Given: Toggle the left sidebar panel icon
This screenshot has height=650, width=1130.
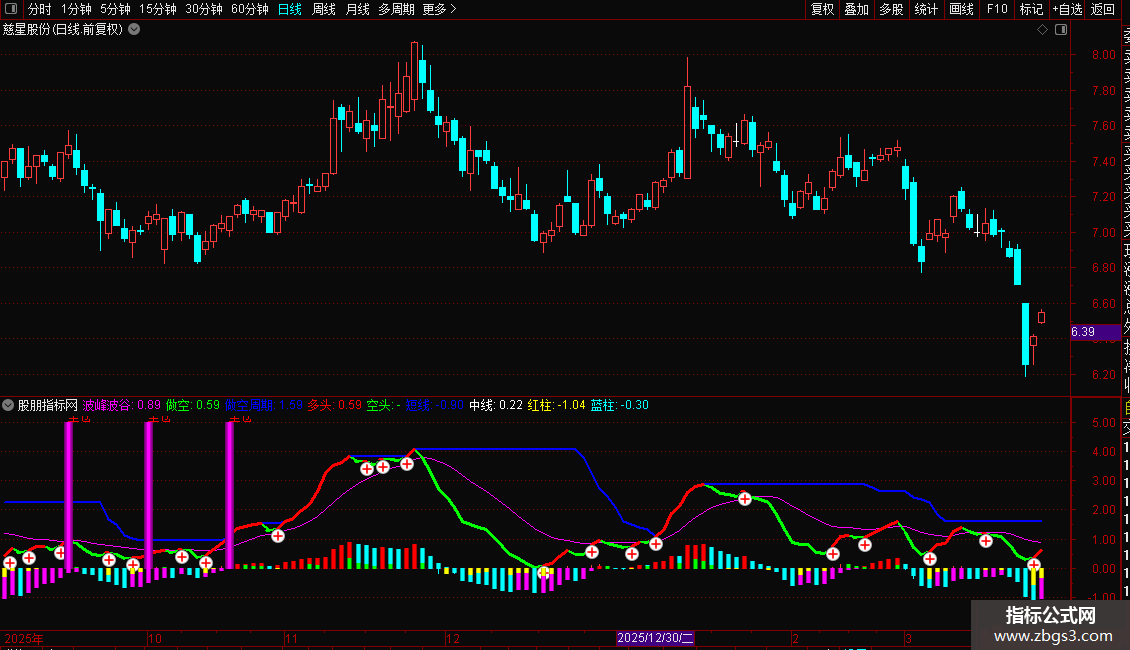Looking at the screenshot, I should [10, 9].
